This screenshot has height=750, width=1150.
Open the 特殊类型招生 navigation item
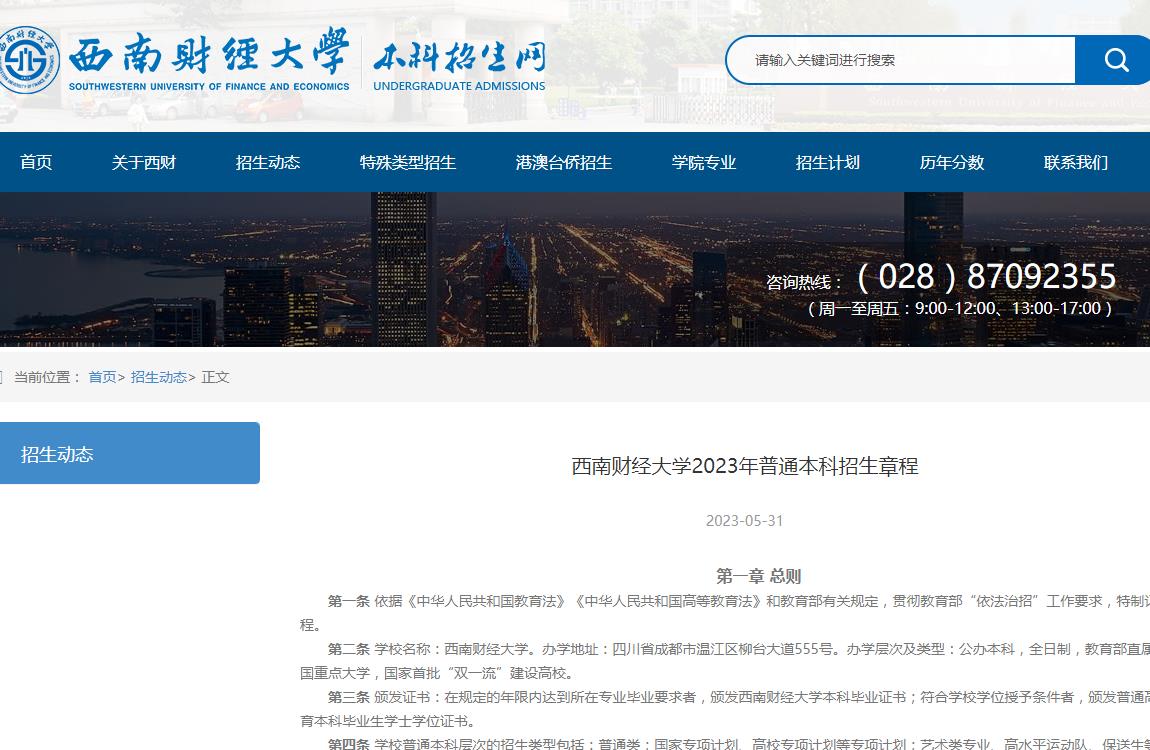tap(408, 162)
